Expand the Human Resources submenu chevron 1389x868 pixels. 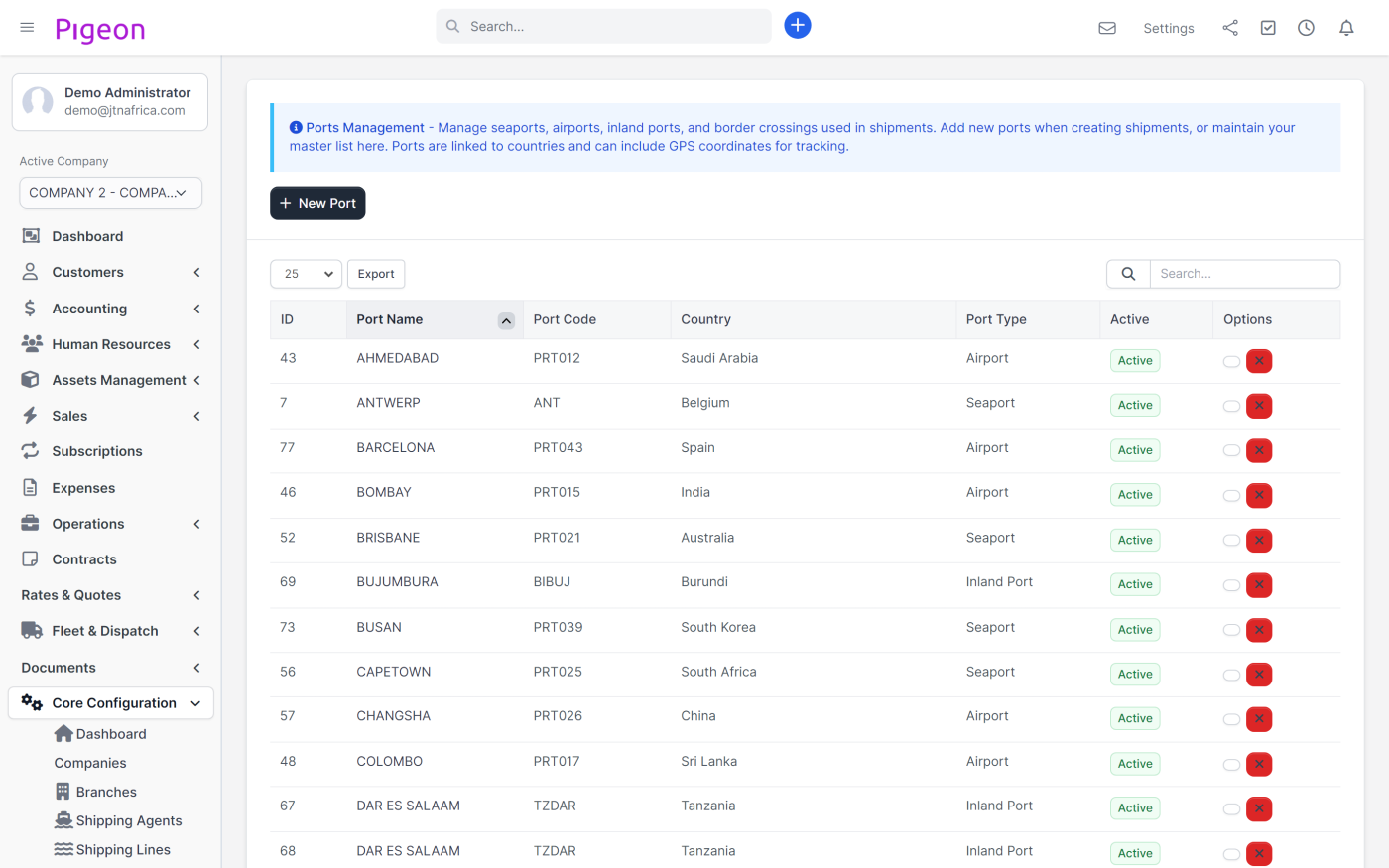pos(196,344)
